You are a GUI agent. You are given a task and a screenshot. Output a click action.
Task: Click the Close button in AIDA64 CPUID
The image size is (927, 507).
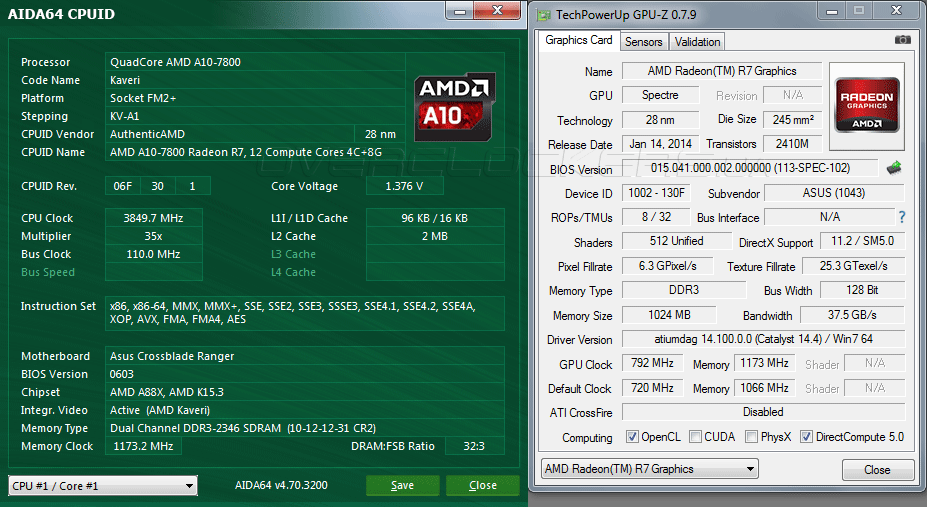(x=482, y=486)
